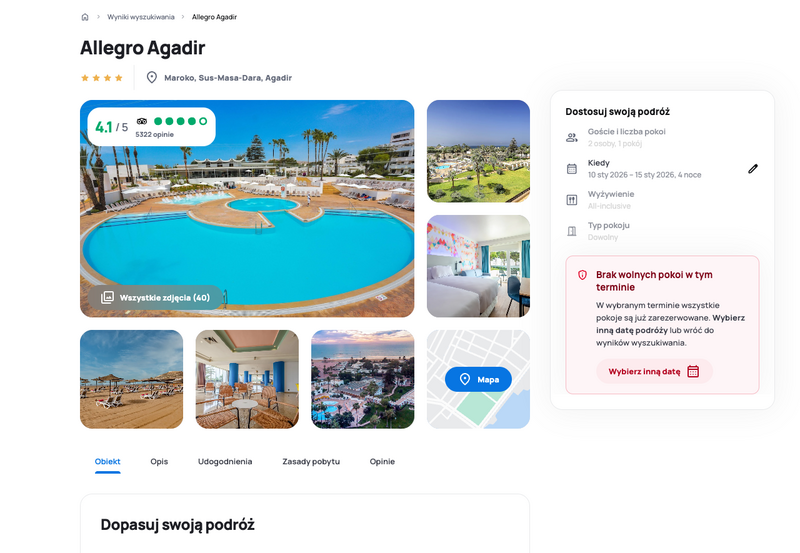The width and height of the screenshot is (800, 553).
Task: Go to the Opinie tab
Action: tap(382, 461)
